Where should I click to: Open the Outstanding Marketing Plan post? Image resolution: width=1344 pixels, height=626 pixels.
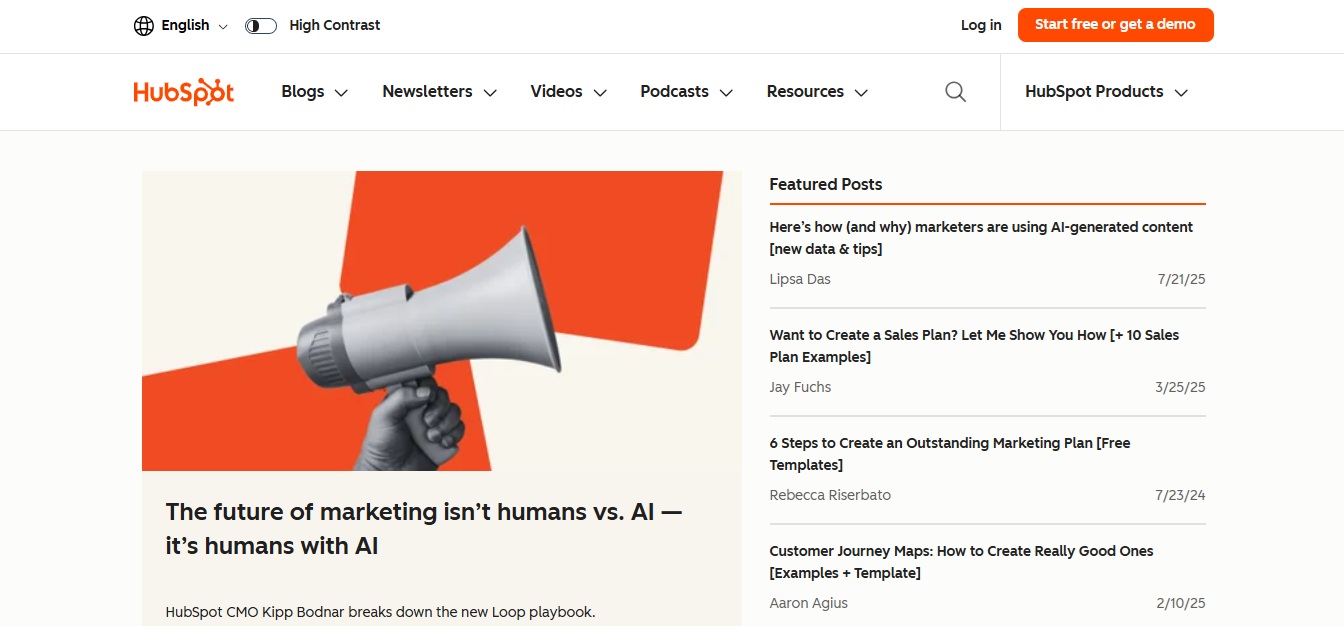point(949,454)
